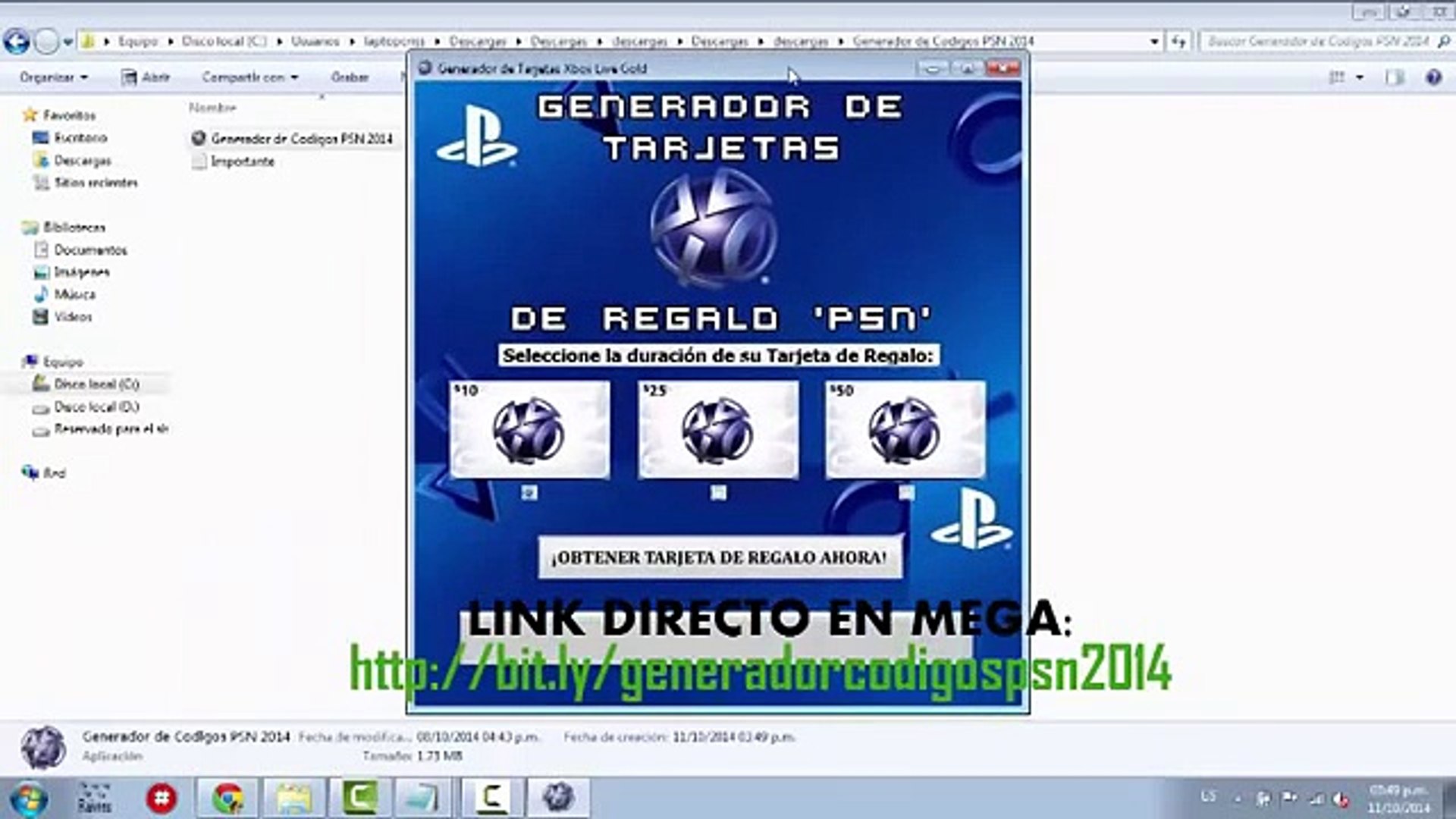Click the back navigation arrow
1456x819 pixels.
coord(17,42)
